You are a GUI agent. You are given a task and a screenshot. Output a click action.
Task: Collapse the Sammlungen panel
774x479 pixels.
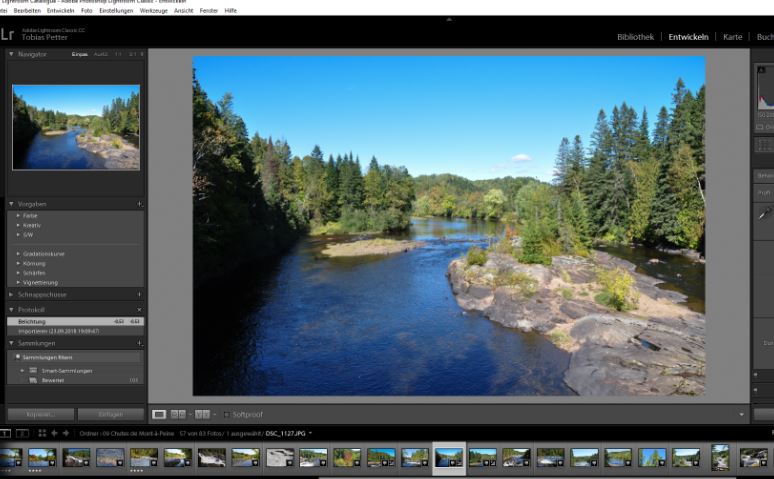coord(11,343)
